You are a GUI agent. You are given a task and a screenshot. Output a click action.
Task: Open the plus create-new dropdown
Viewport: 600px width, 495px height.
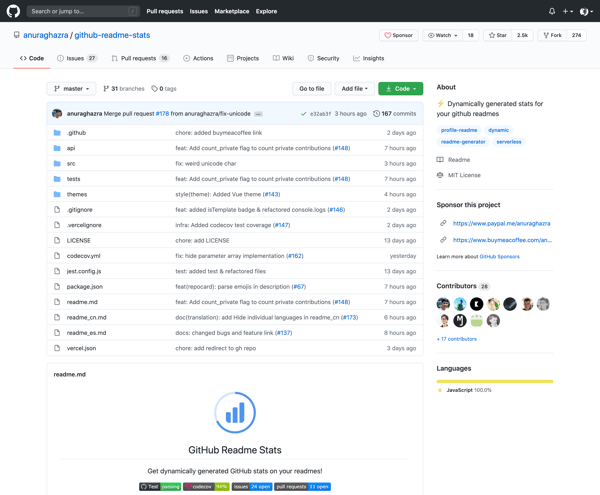tap(567, 11)
